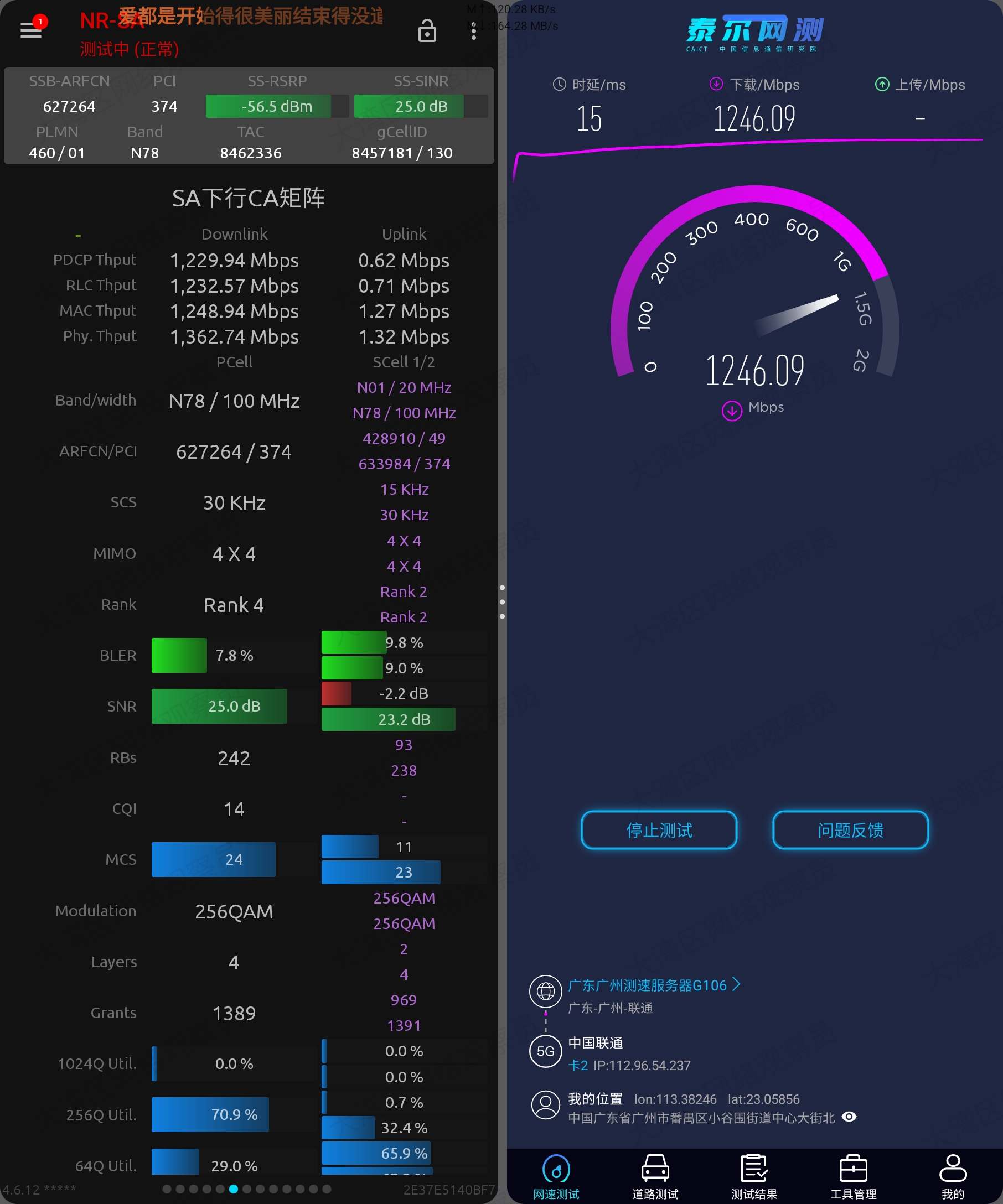Image resolution: width=1003 pixels, height=1204 pixels.
Task: Tap the latency clock icon
Action: (559, 85)
